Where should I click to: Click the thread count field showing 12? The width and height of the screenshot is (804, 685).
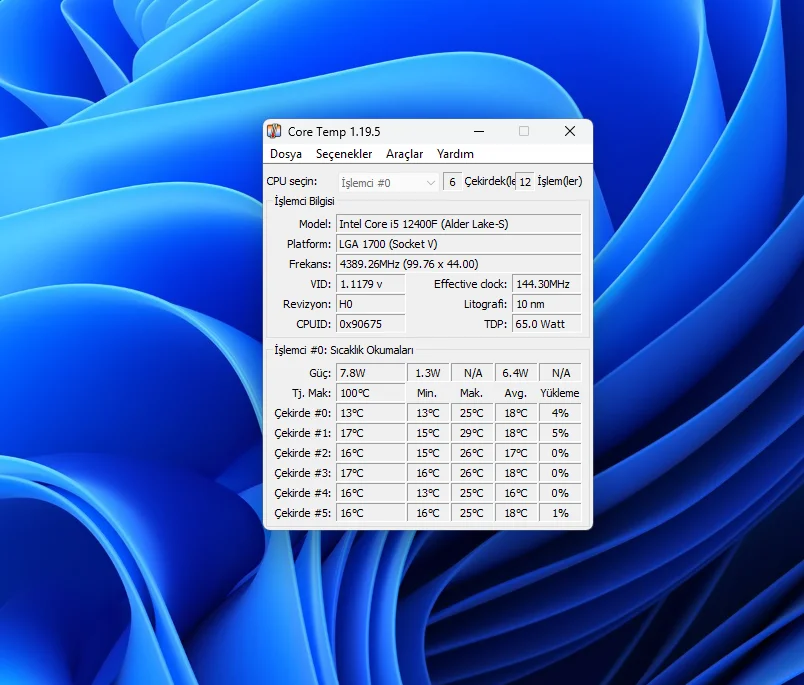coord(525,182)
